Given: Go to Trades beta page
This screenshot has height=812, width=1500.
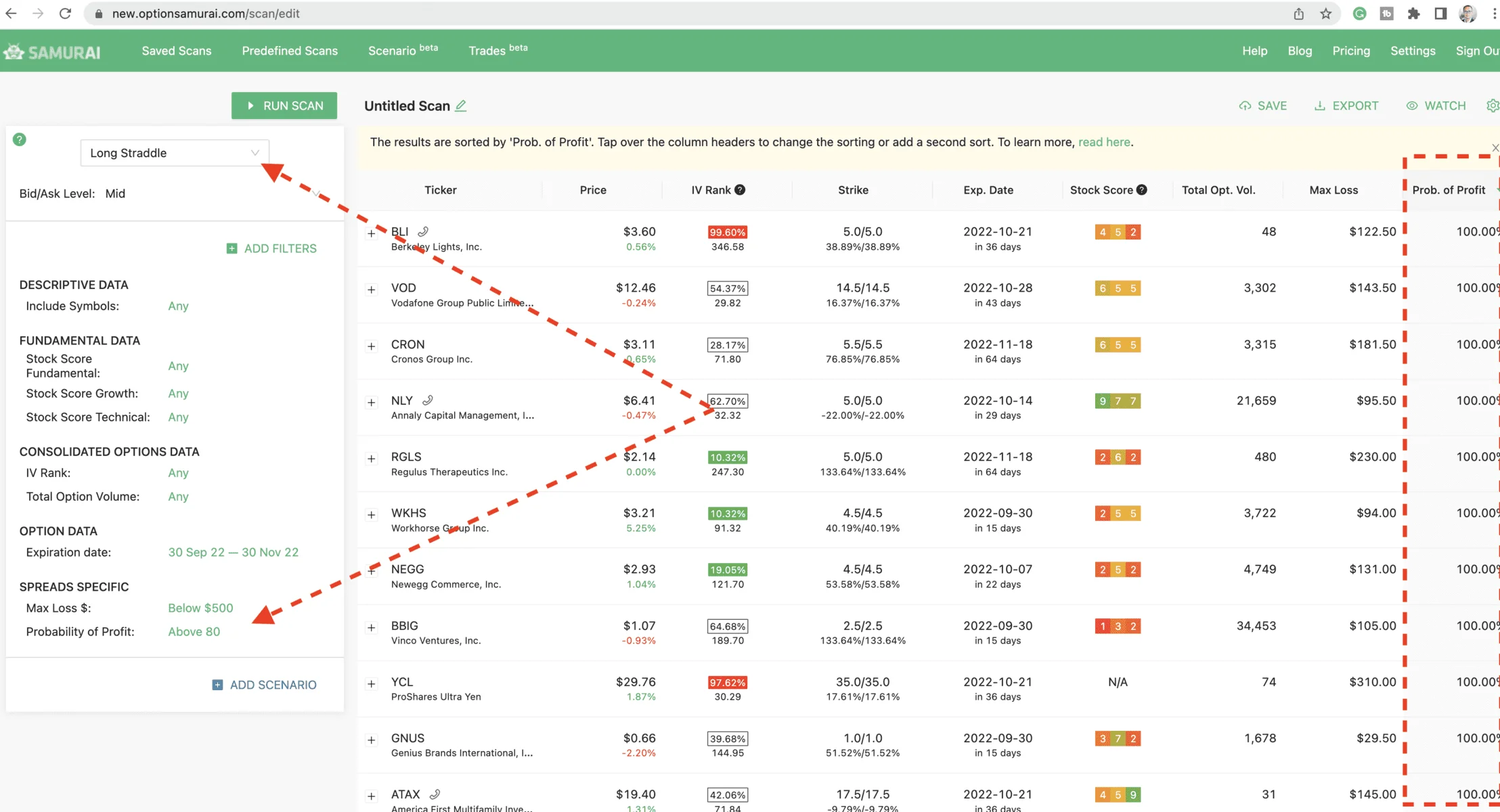Looking at the screenshot, I should [498, 50].
